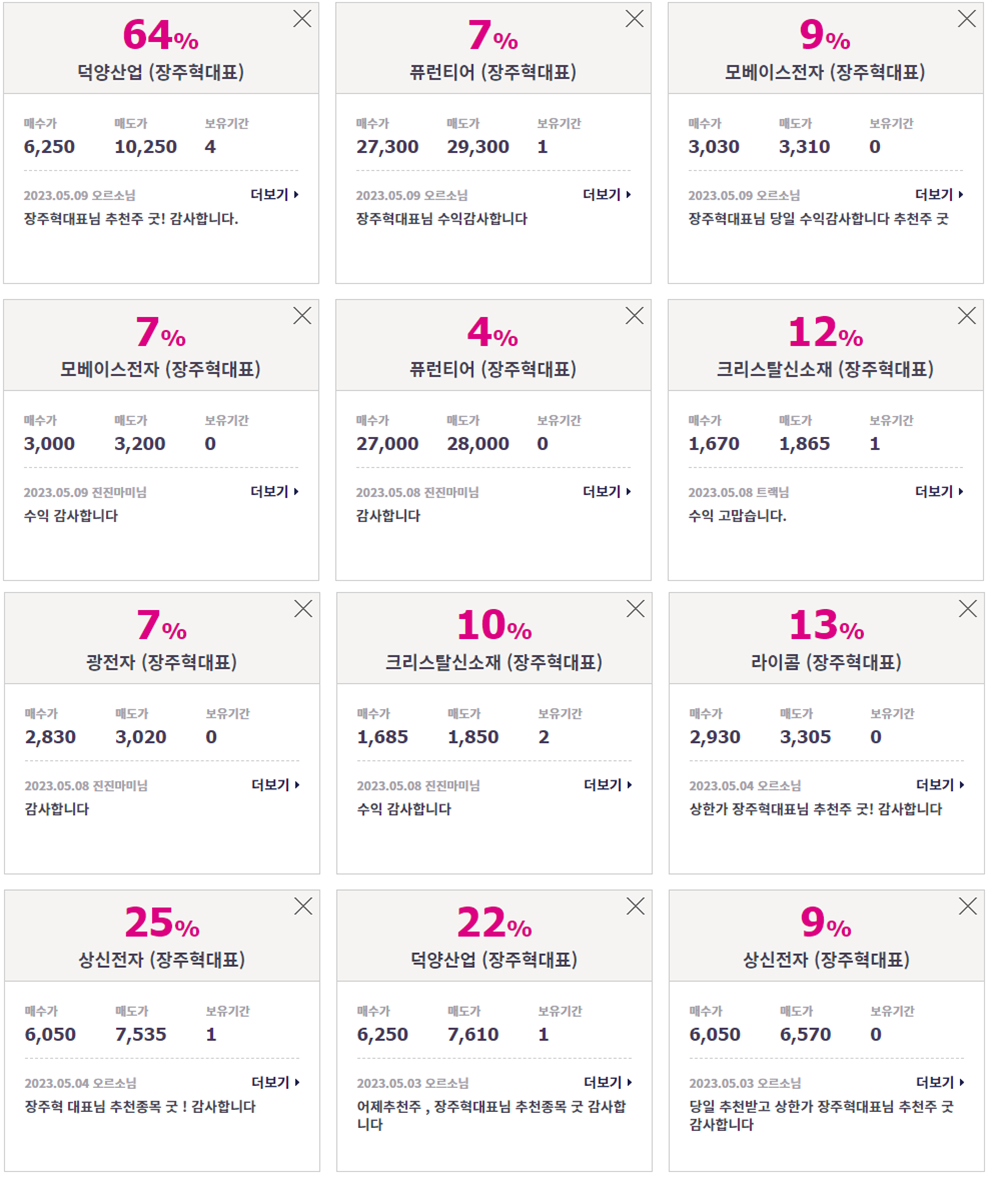Click 더보기 on 7% 모베이스전자 review
988x1178 pixels.
coord(275,491)
